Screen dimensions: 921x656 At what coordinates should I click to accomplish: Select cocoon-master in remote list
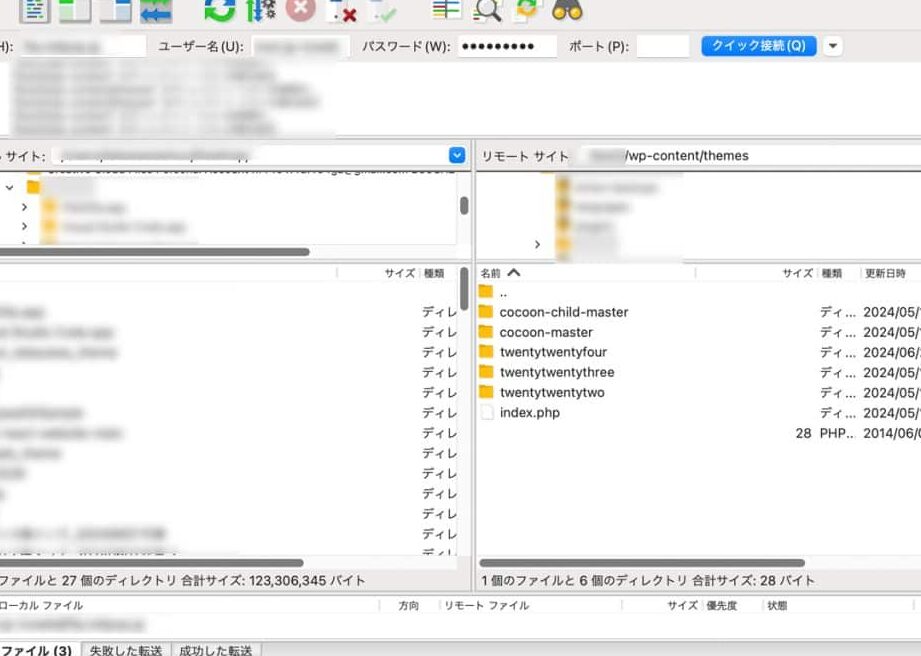click(546, 332)
